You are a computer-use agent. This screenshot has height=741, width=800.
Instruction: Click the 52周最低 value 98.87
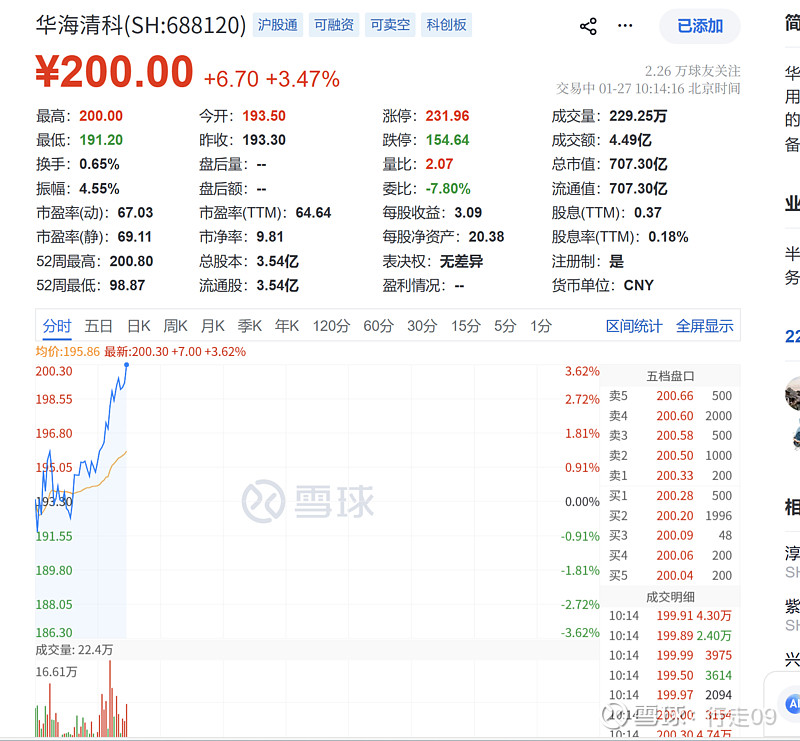[x=127, y=285]
